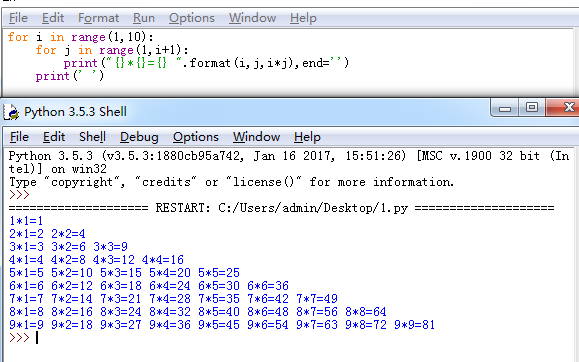This screenshot has height=362, width=579.
Task: Click output '7*3=21'
Action: click(x=121, y=299)
